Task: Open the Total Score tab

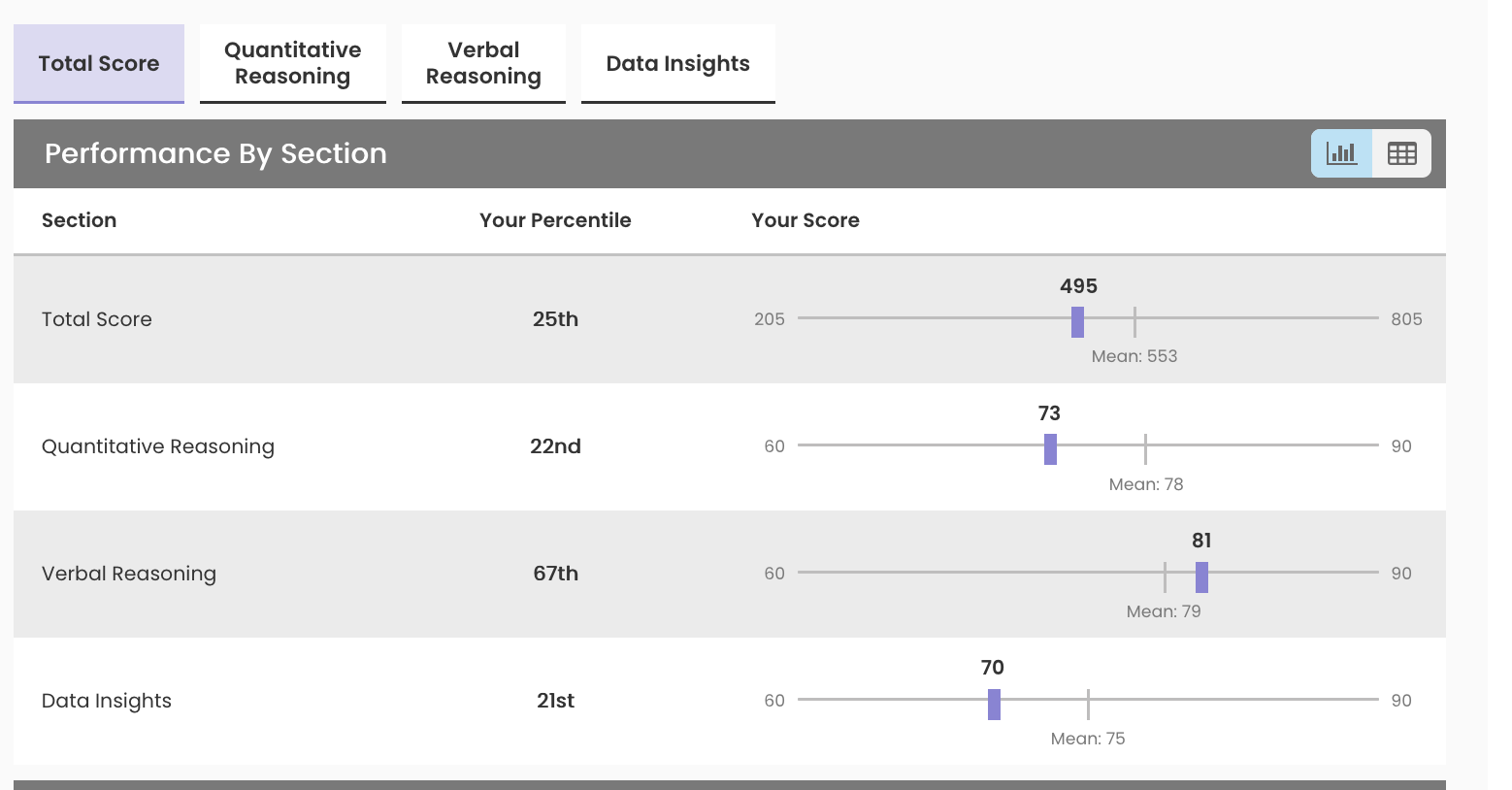Action: [x=99, y=63]
